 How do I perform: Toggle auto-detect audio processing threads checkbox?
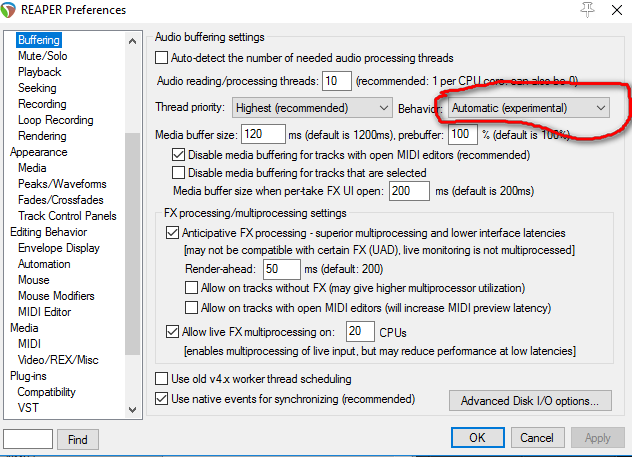(x=162, y=58)
